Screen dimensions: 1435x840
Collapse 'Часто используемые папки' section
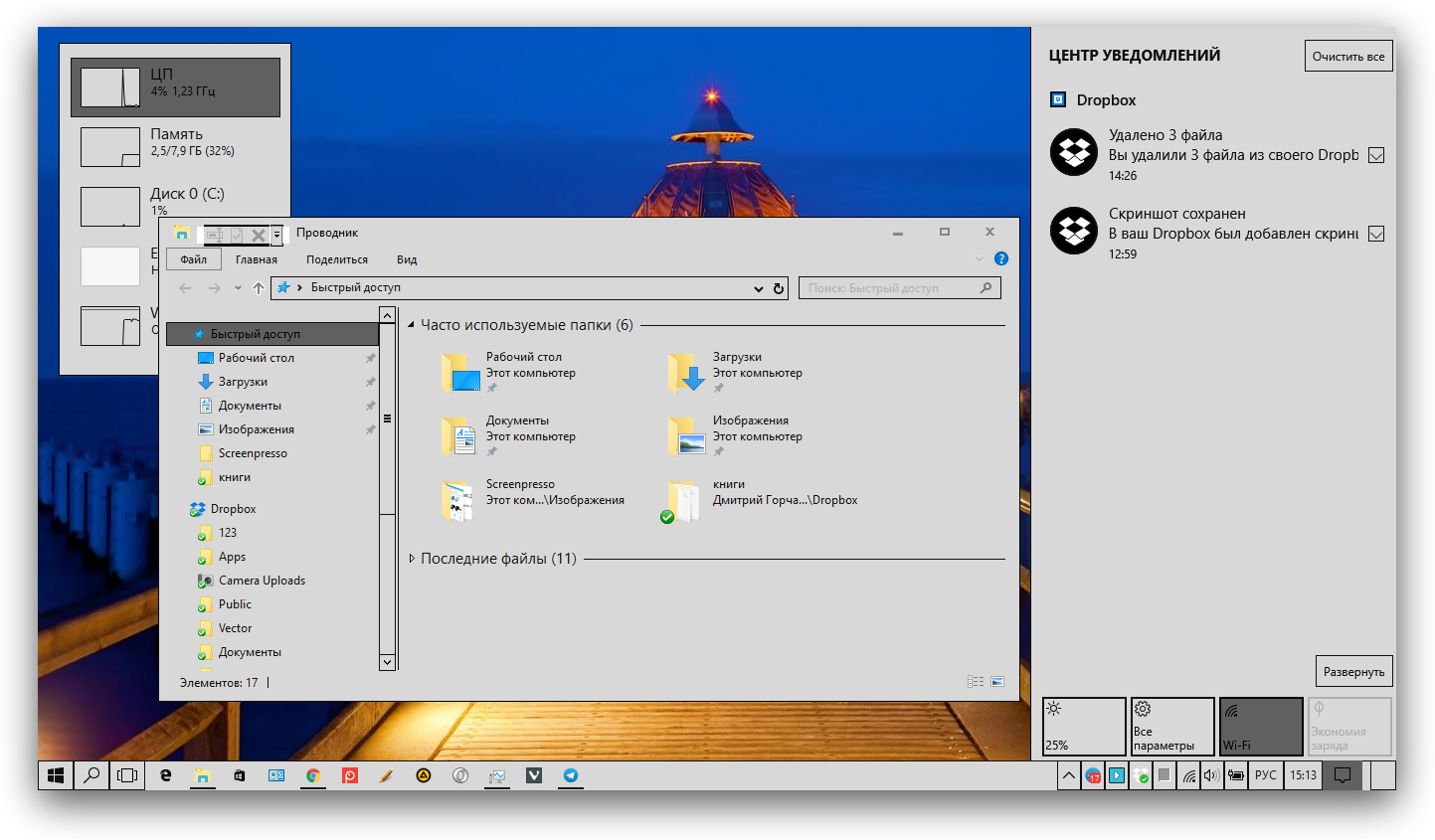(x=412, y=325)
